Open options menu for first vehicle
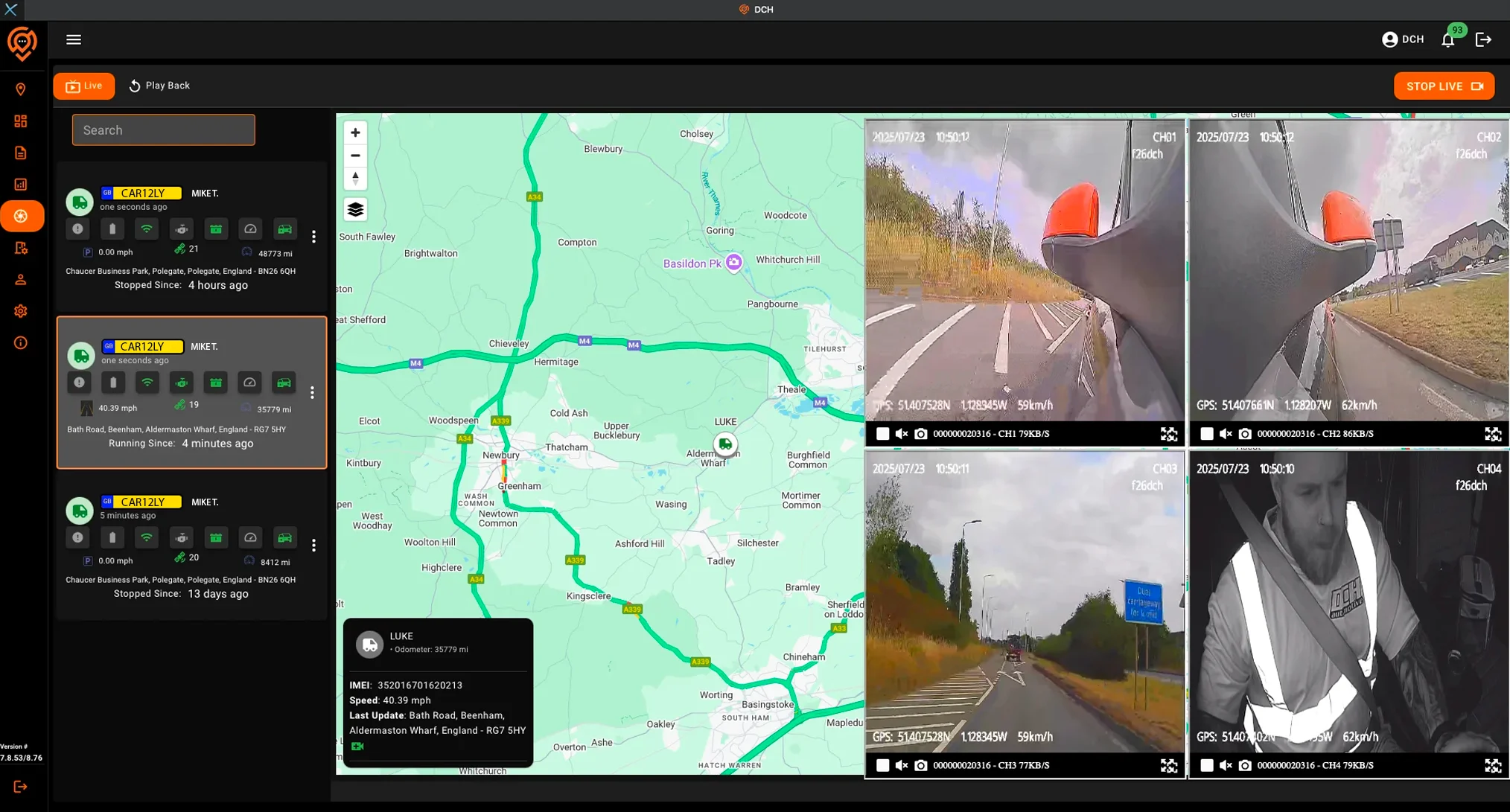The height and width of the screenshot is (812, 1510). coord(313,237)
